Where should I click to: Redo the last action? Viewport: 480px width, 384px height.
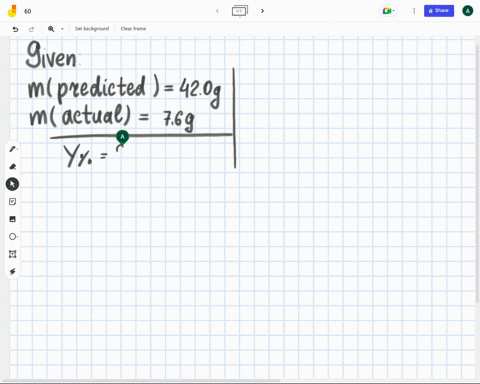[31, 29]
